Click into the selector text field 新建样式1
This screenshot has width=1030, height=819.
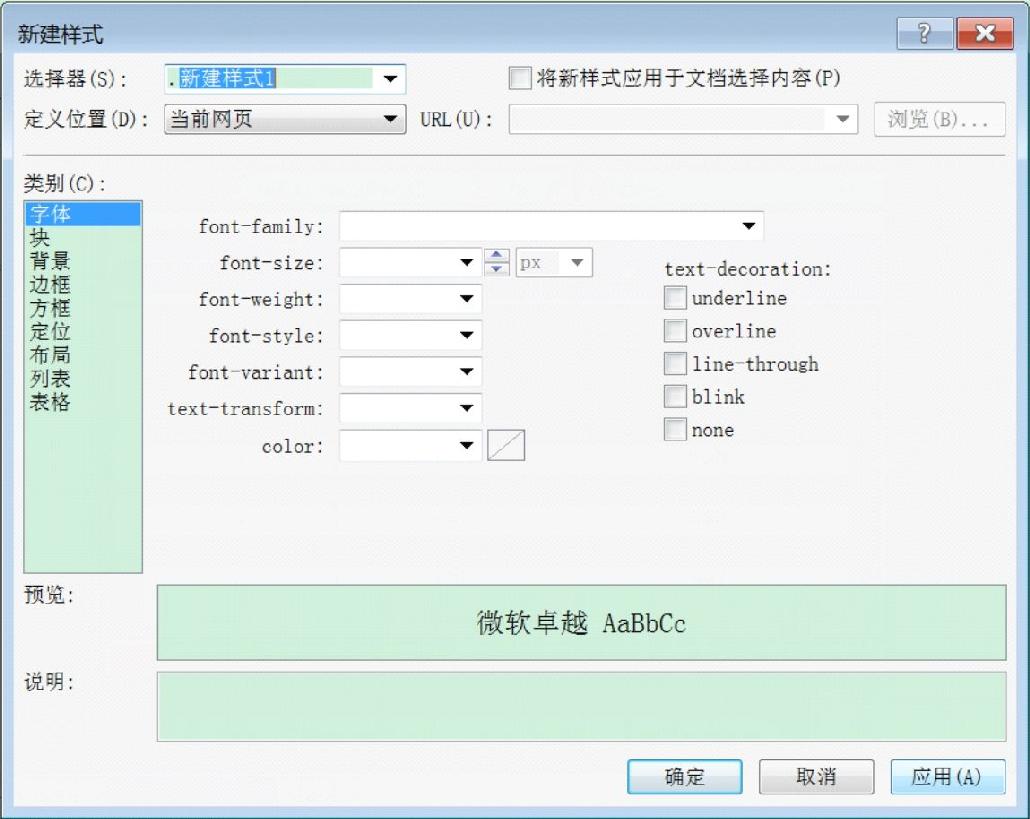pos(269,79)
